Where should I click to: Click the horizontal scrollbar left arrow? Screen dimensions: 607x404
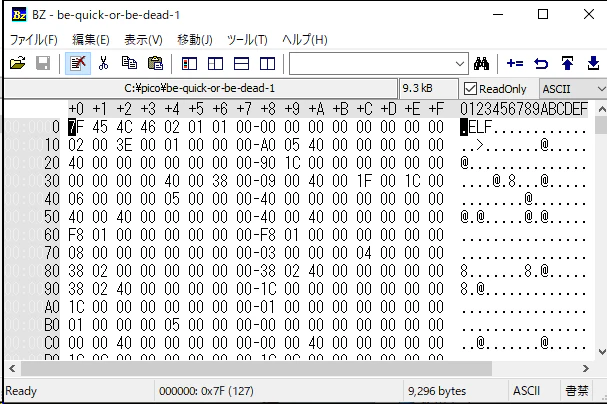[12, 368]
